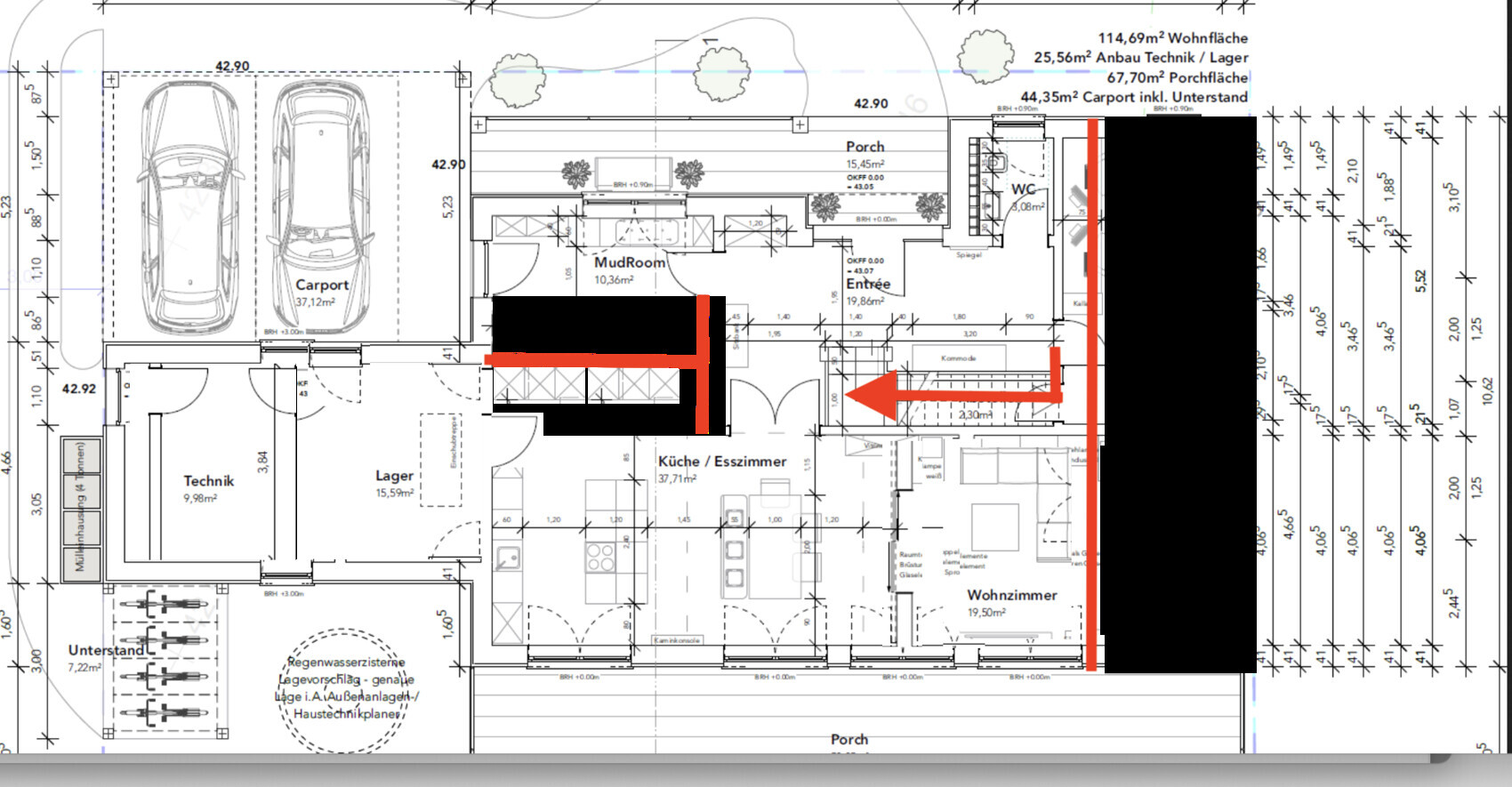Click the Lager room label
The image size is (1512, 787).
point(393,476)
